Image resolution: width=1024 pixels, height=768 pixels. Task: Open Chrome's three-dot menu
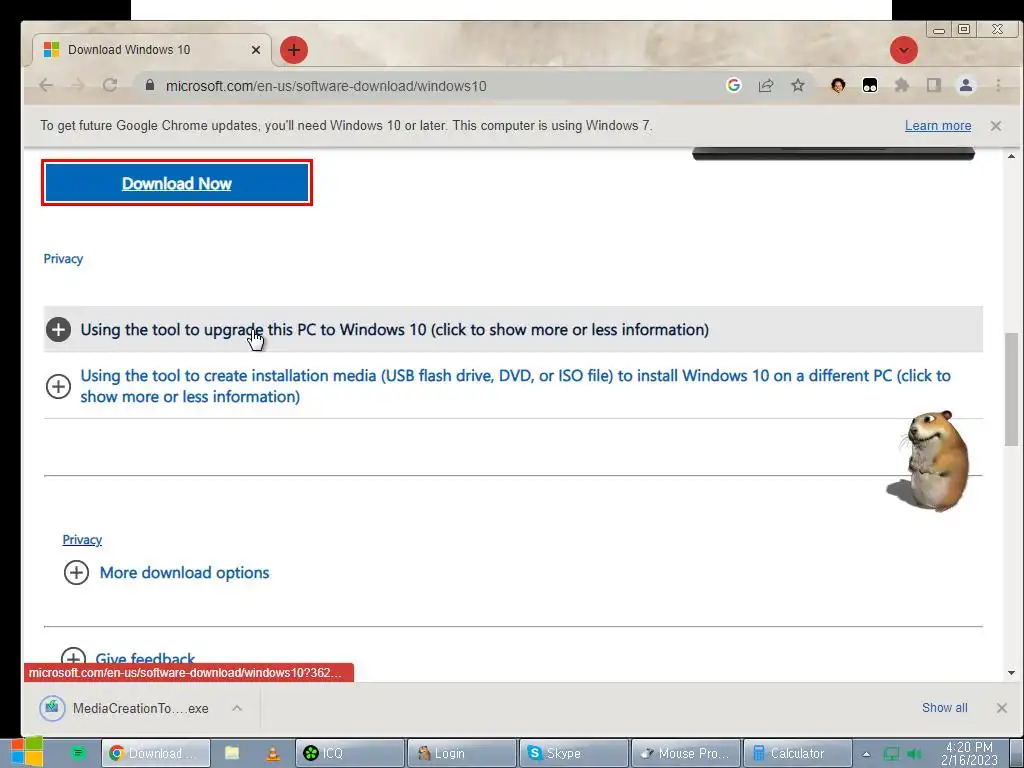pyautogui.click(x=998, y=86)
